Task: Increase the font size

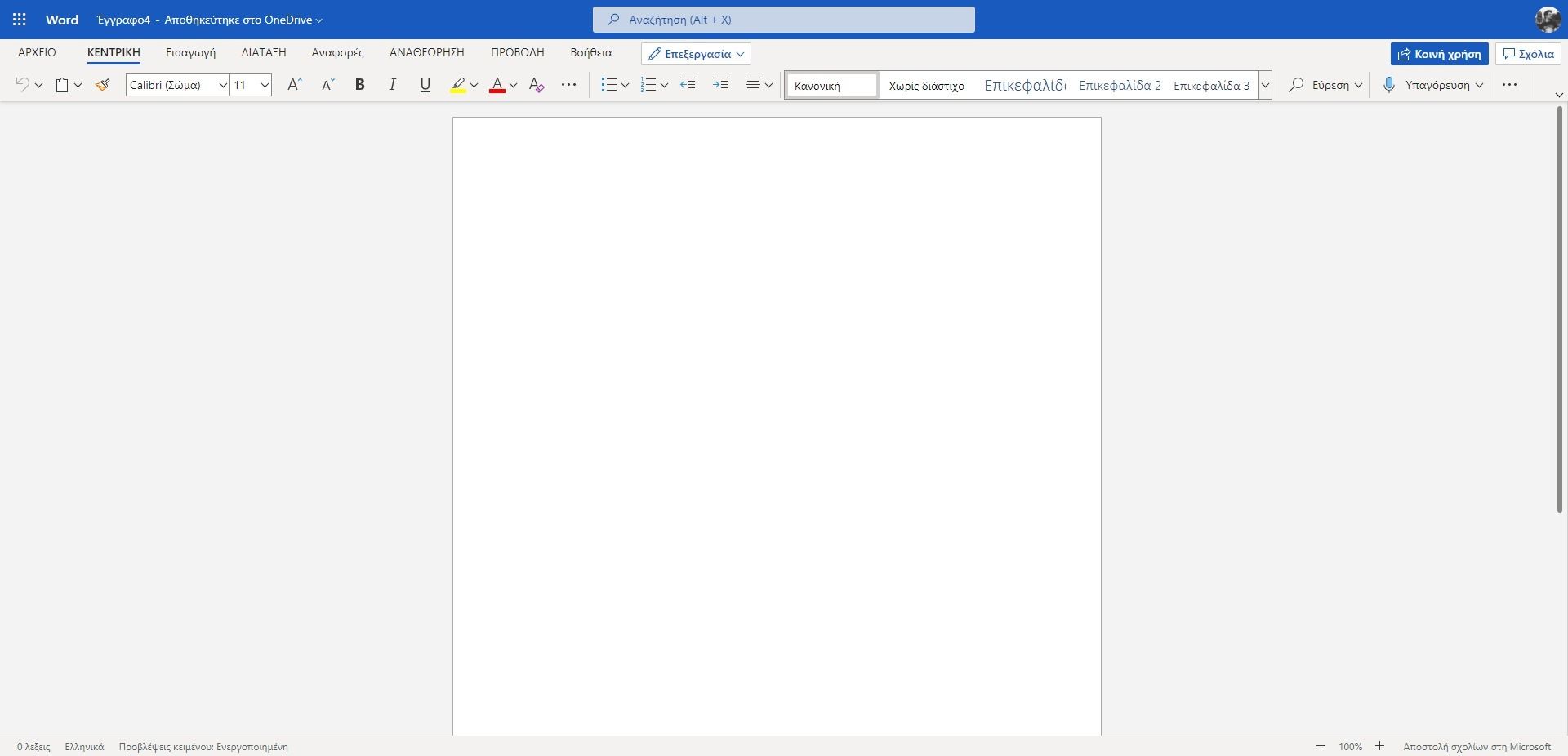Action: [x=294, y=84]
